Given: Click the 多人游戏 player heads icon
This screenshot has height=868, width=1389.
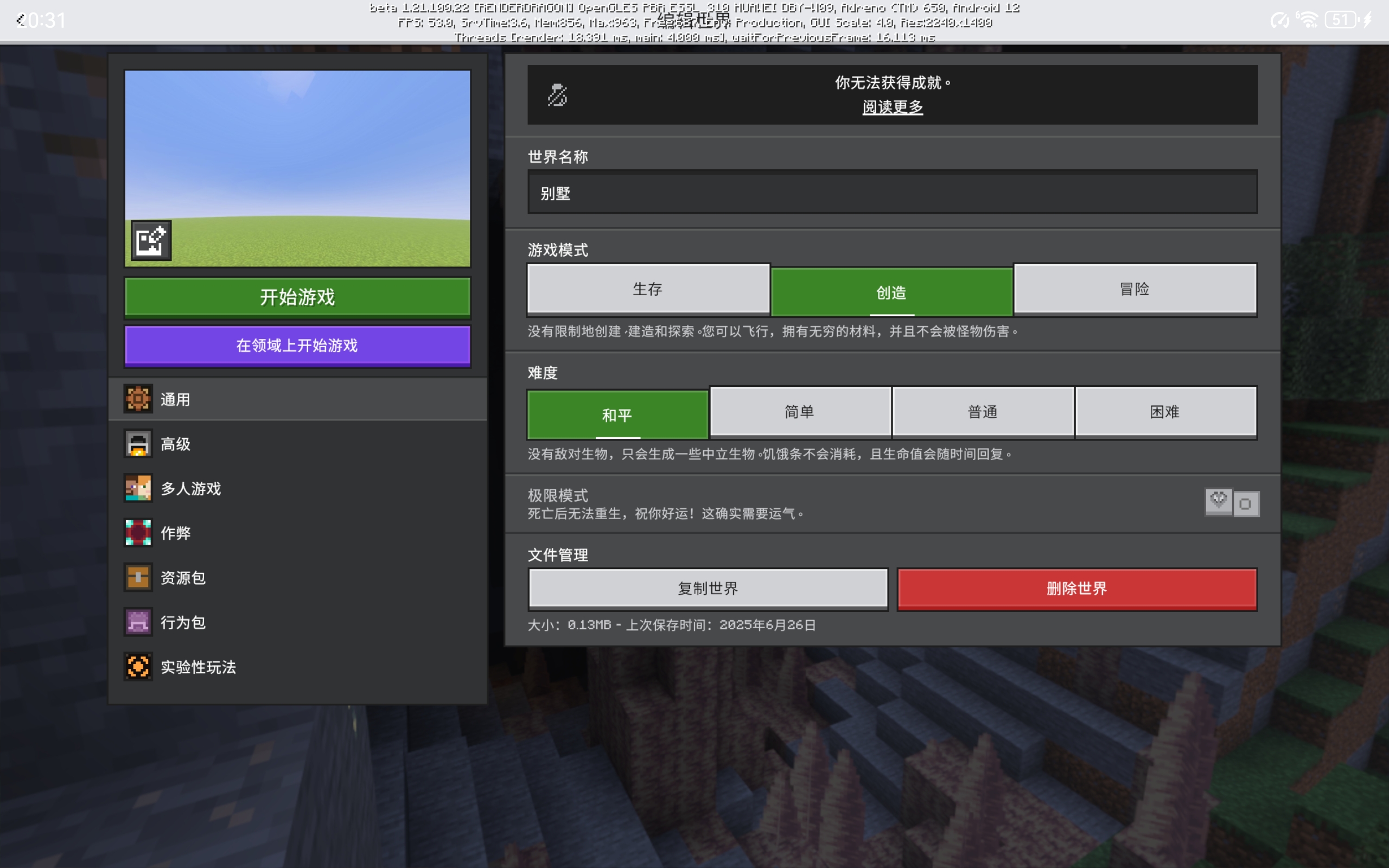Looking at the screenshot, I should coord(138,488).
